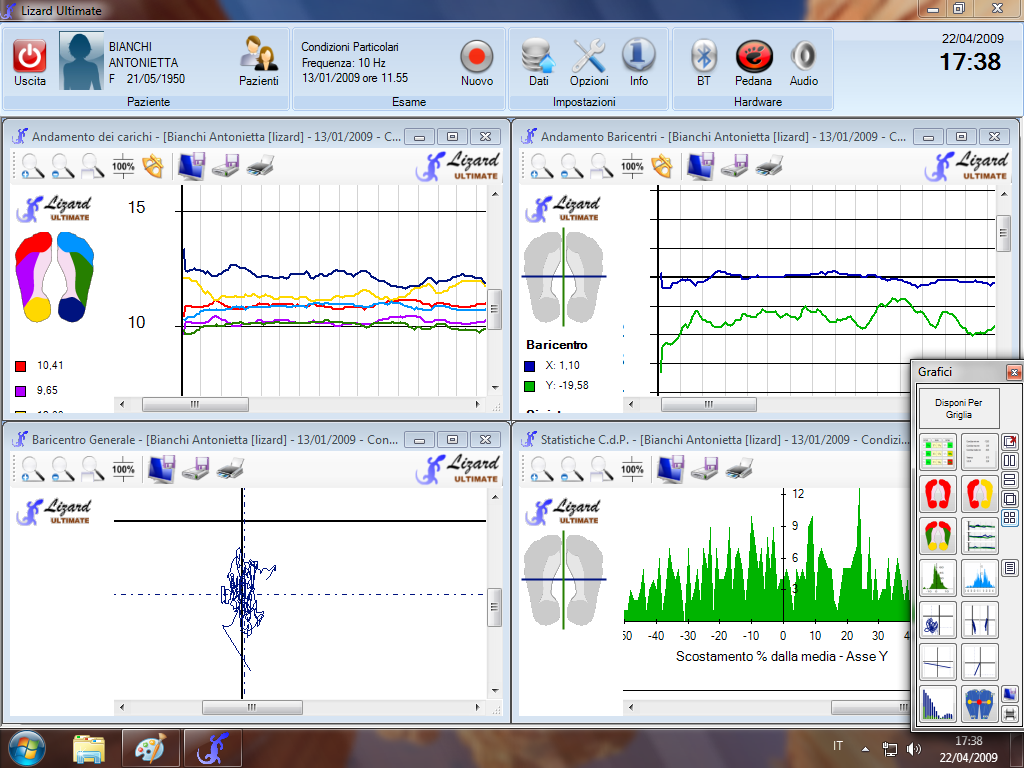The width and height of the screenshot is (1024, 768).
Task: Click the orange mask icon in Andamento Baricentri
Action: click(661, 166)
